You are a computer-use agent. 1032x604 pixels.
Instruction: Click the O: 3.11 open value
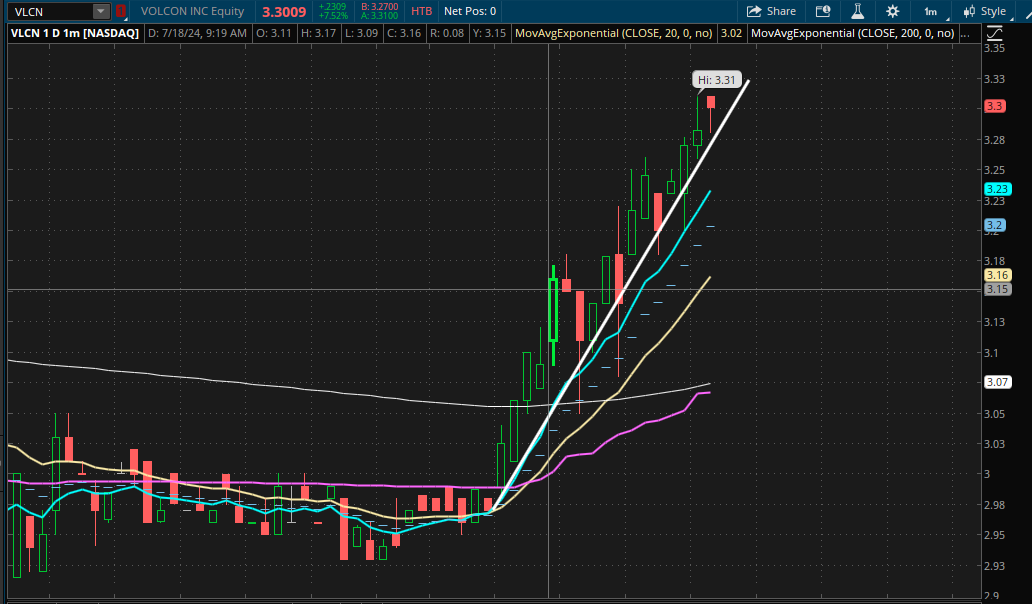274,33
